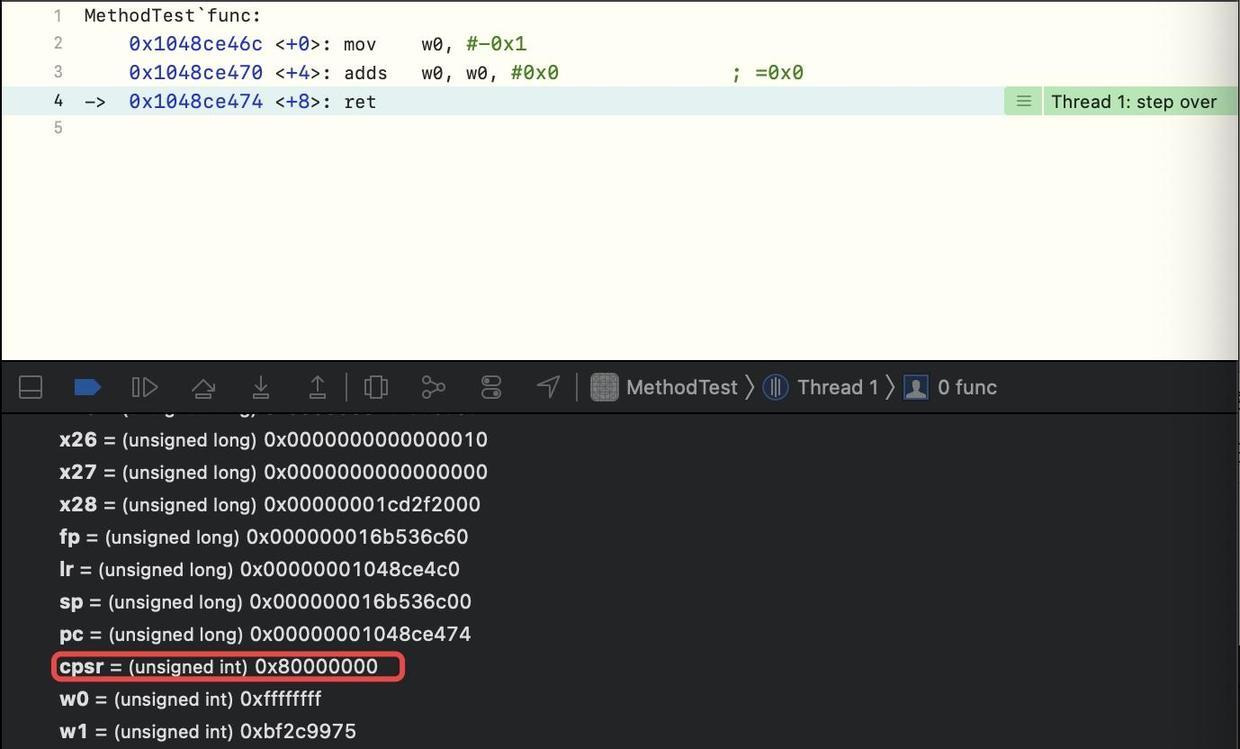Select the x26 register row

click(x=274, y=440)
